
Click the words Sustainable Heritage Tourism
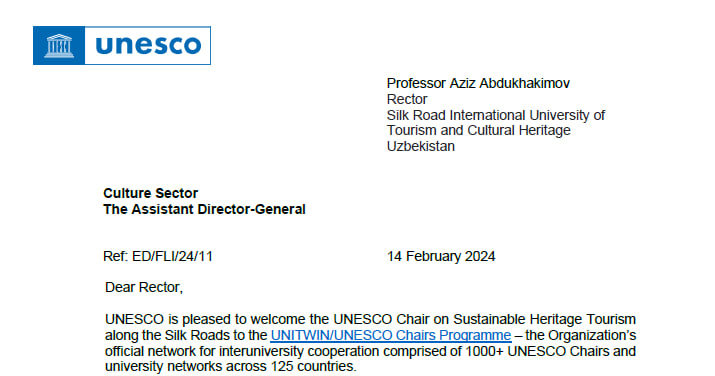click(x=544, y=319)
